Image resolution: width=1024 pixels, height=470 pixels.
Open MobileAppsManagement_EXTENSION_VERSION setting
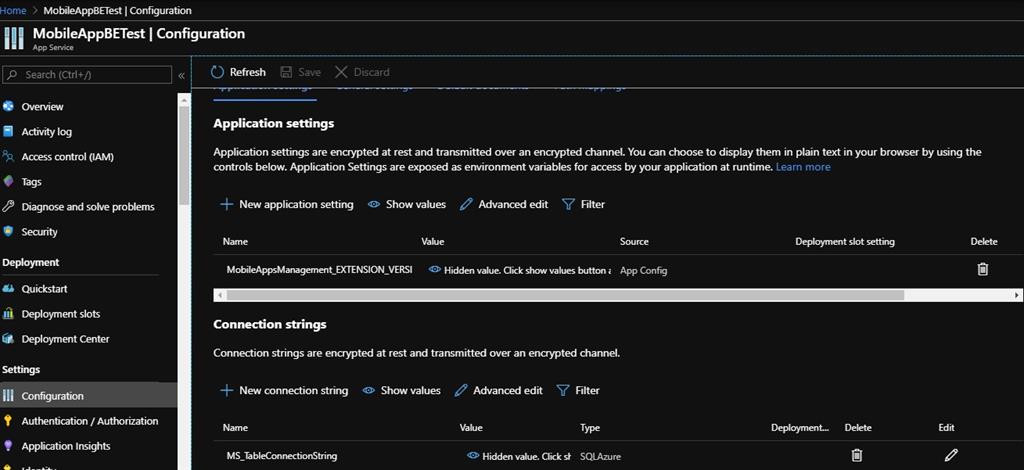[319, 270]
